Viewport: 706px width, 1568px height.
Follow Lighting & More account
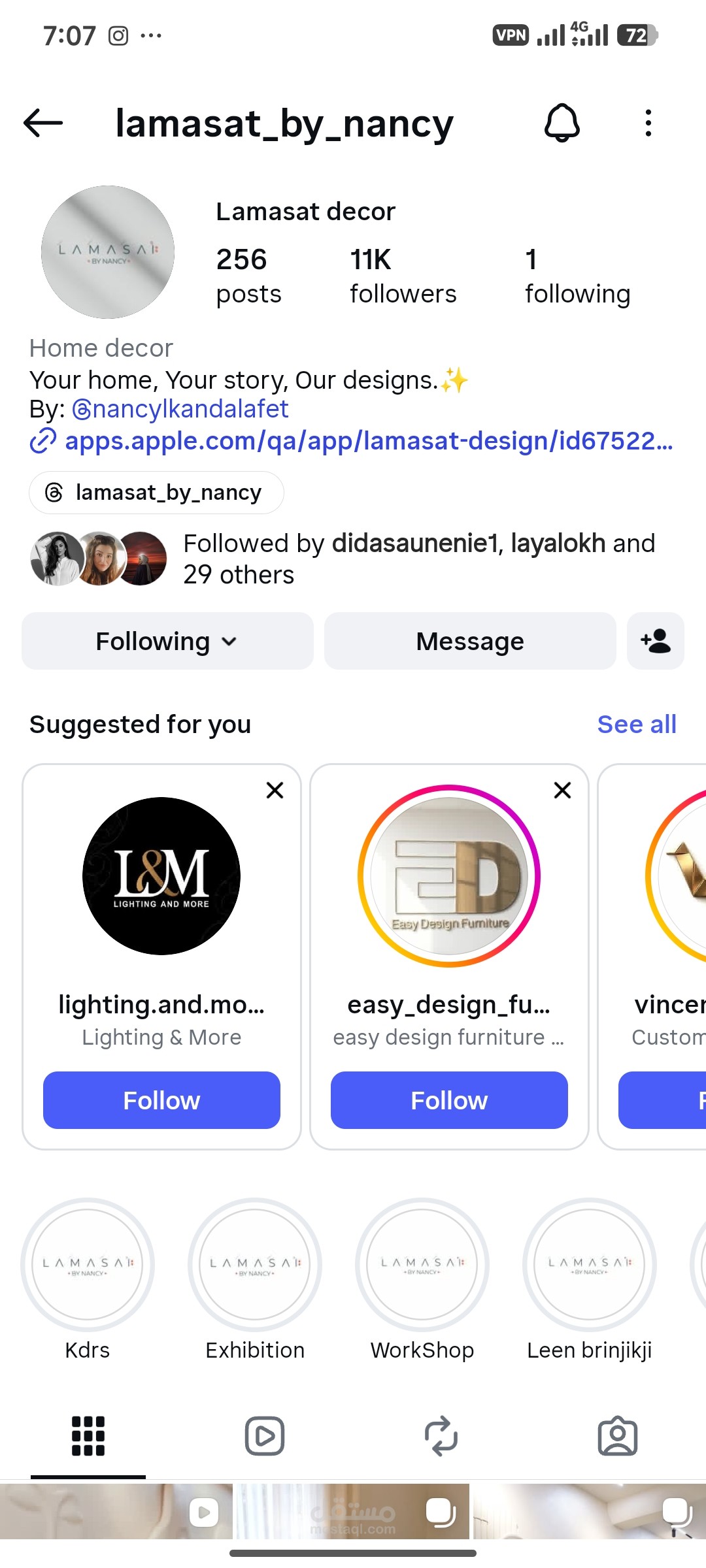pos(161,1100)
